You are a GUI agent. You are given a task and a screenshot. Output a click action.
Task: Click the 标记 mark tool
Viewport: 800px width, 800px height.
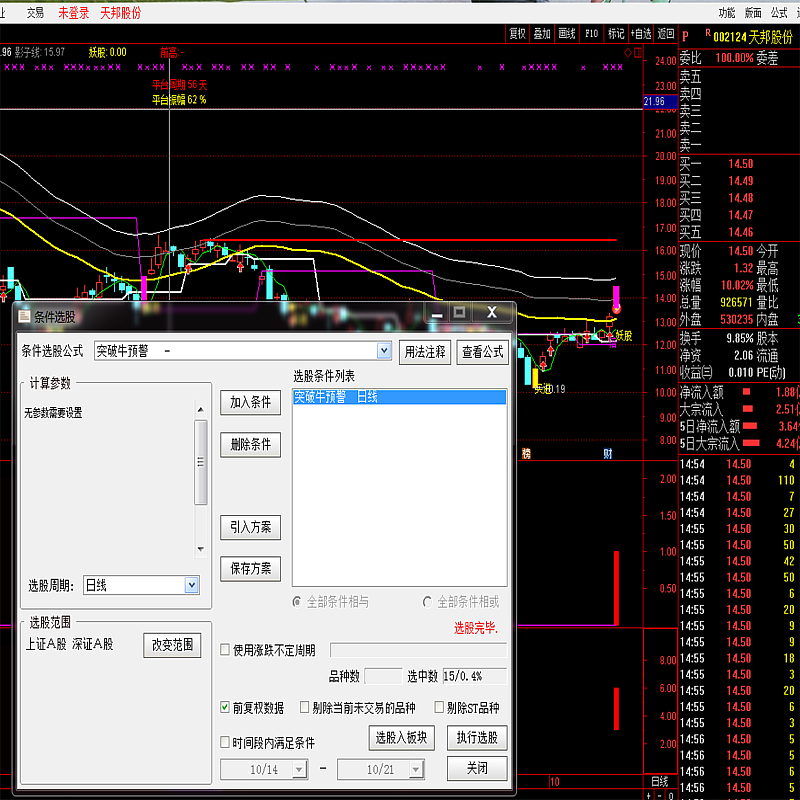pyautogui.click(x=616, y=33)
